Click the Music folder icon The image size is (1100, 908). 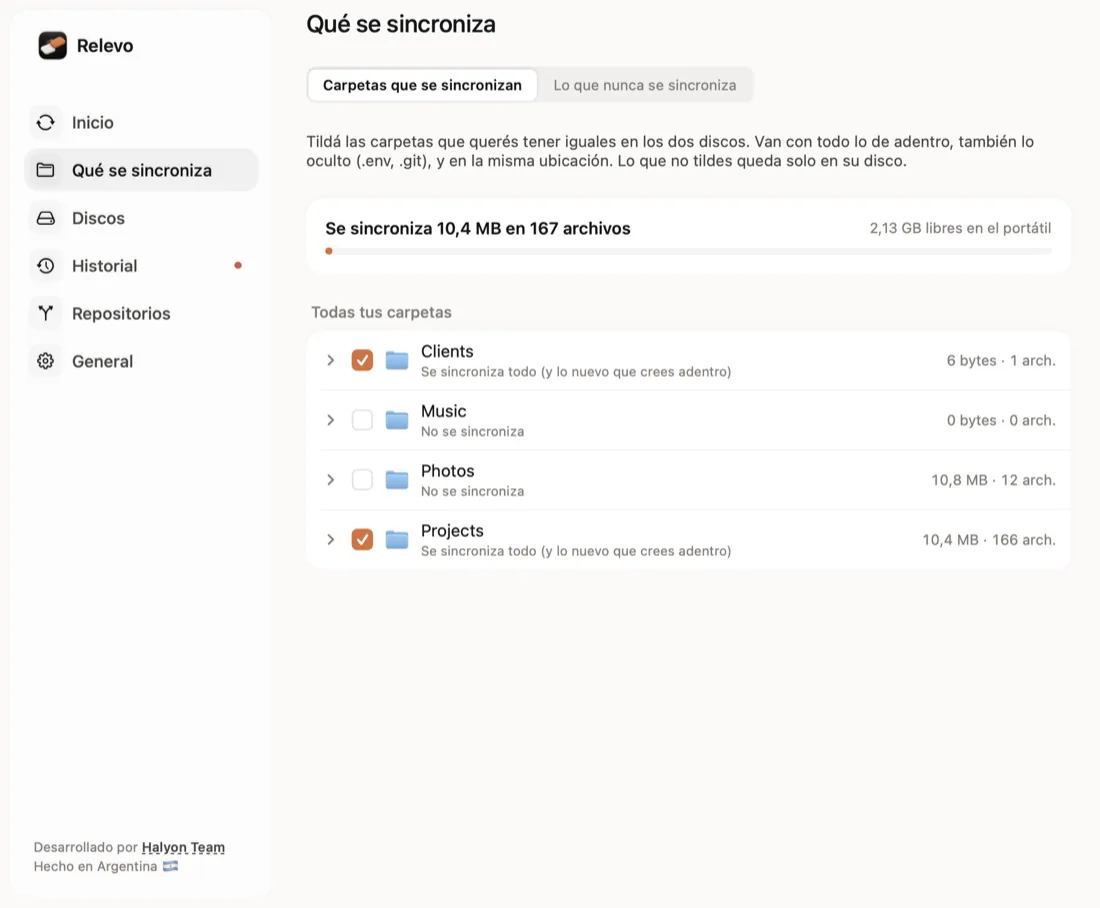(397, 420)
